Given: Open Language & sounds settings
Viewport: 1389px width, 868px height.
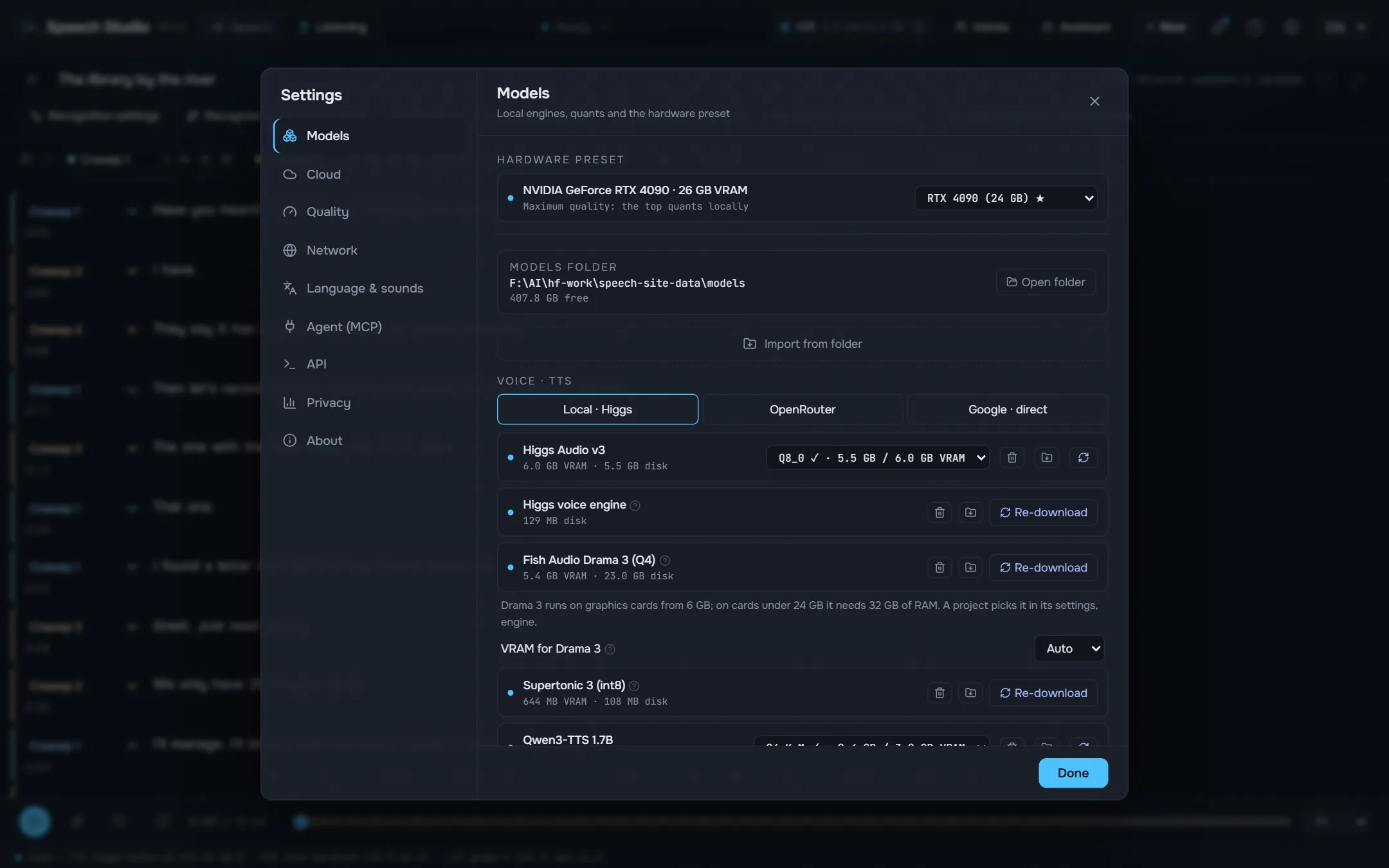Looking at the screenshot, I should coord(370,288).
